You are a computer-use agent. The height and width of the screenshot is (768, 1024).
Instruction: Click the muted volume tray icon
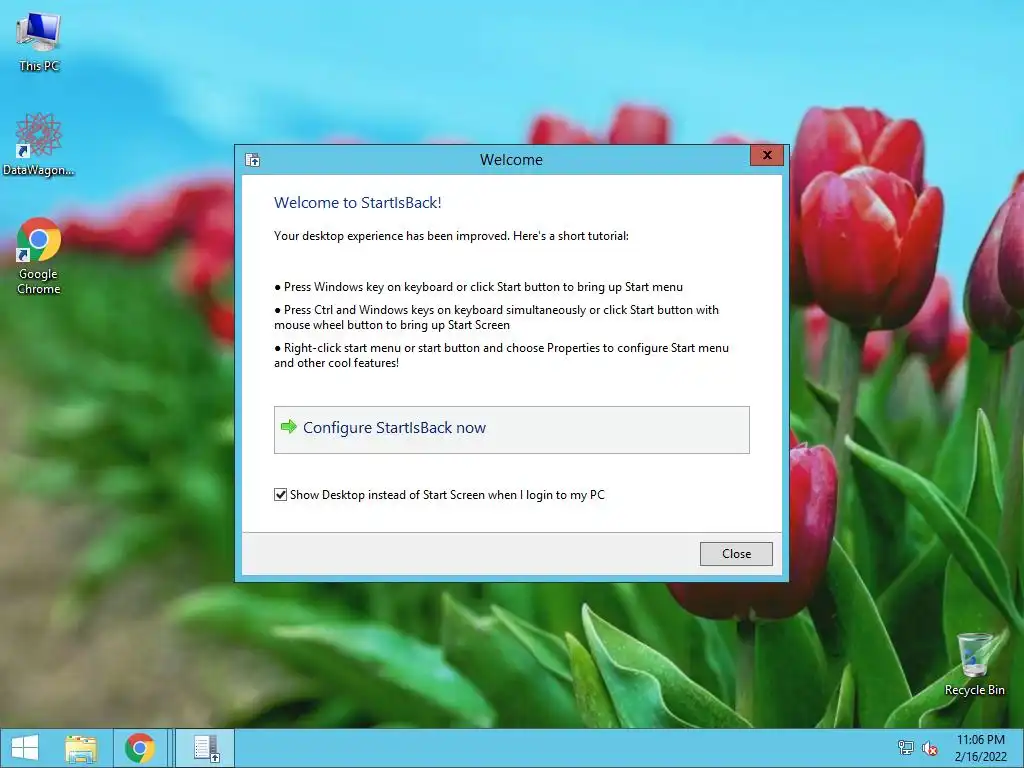point(929,748)
